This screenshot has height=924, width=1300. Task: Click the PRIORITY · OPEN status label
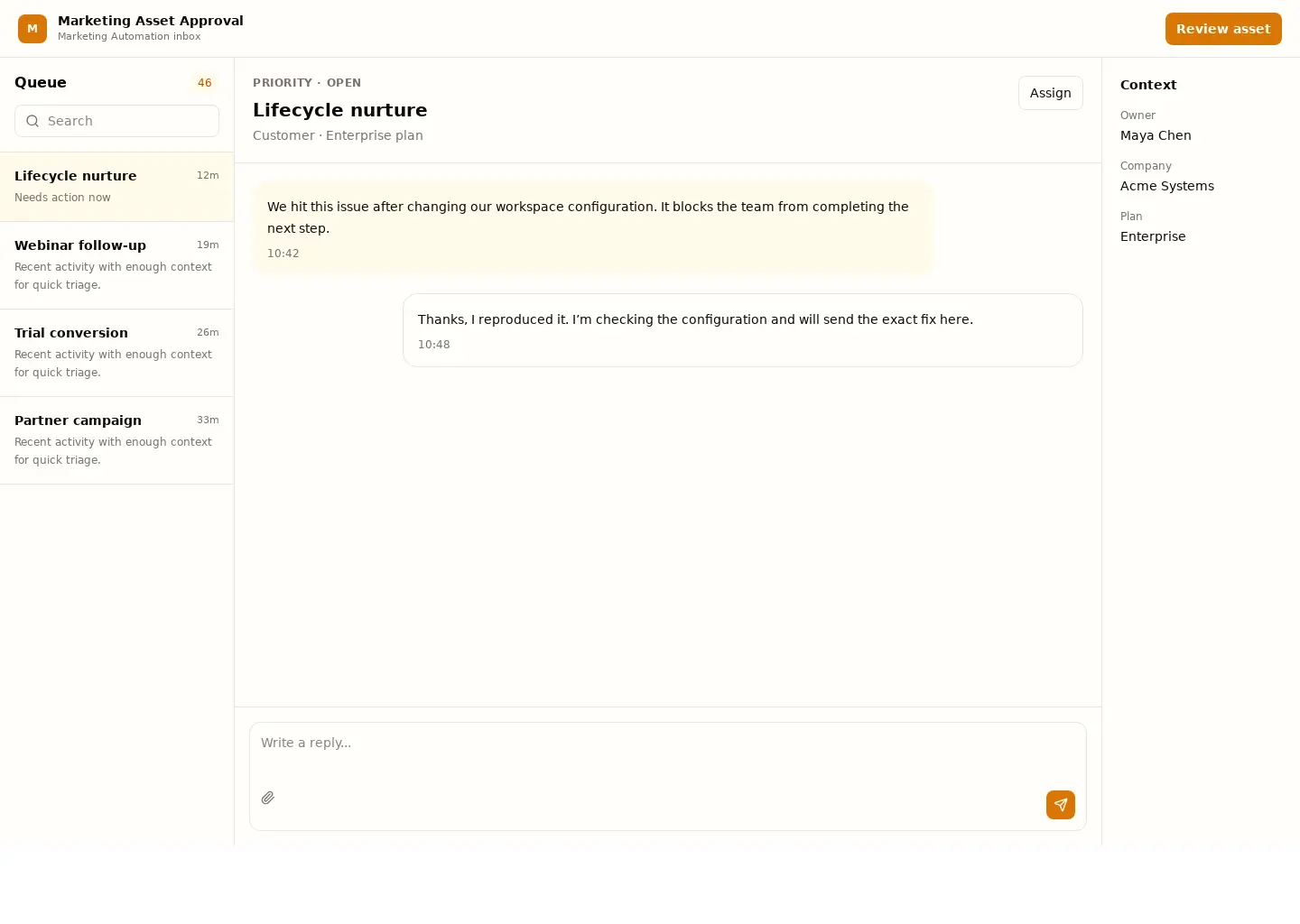click(307, 82)
